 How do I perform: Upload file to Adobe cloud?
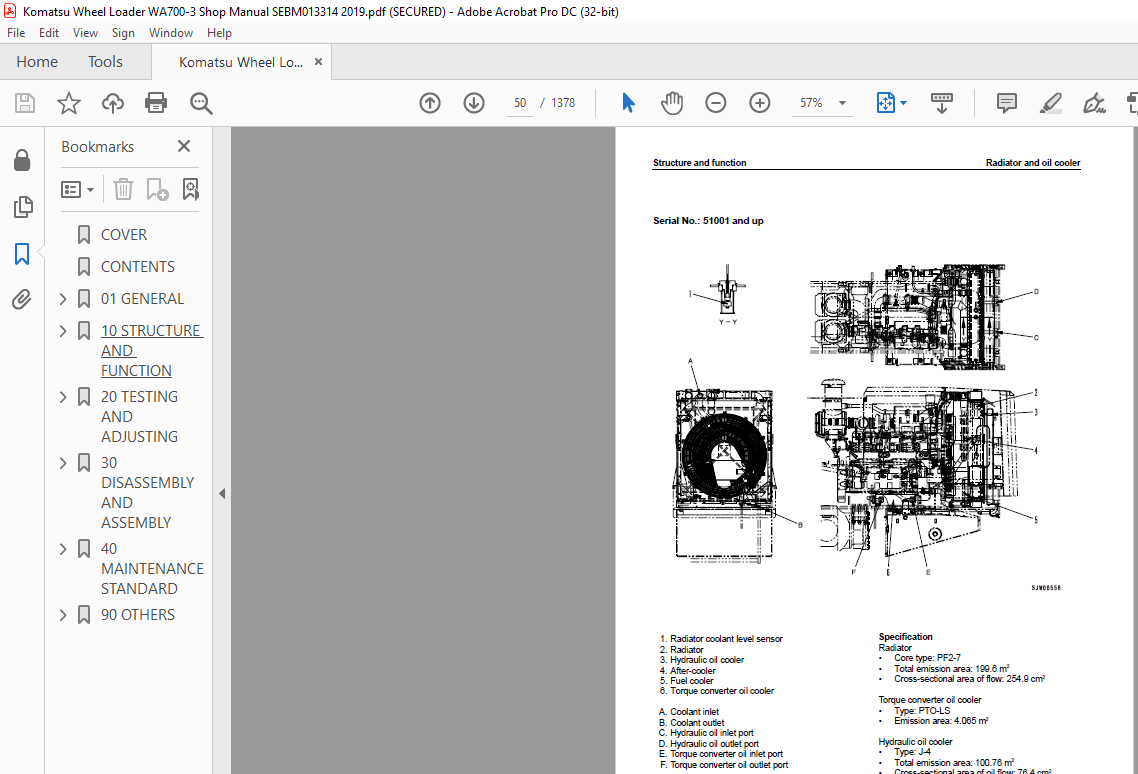click(x=112, y=103)
